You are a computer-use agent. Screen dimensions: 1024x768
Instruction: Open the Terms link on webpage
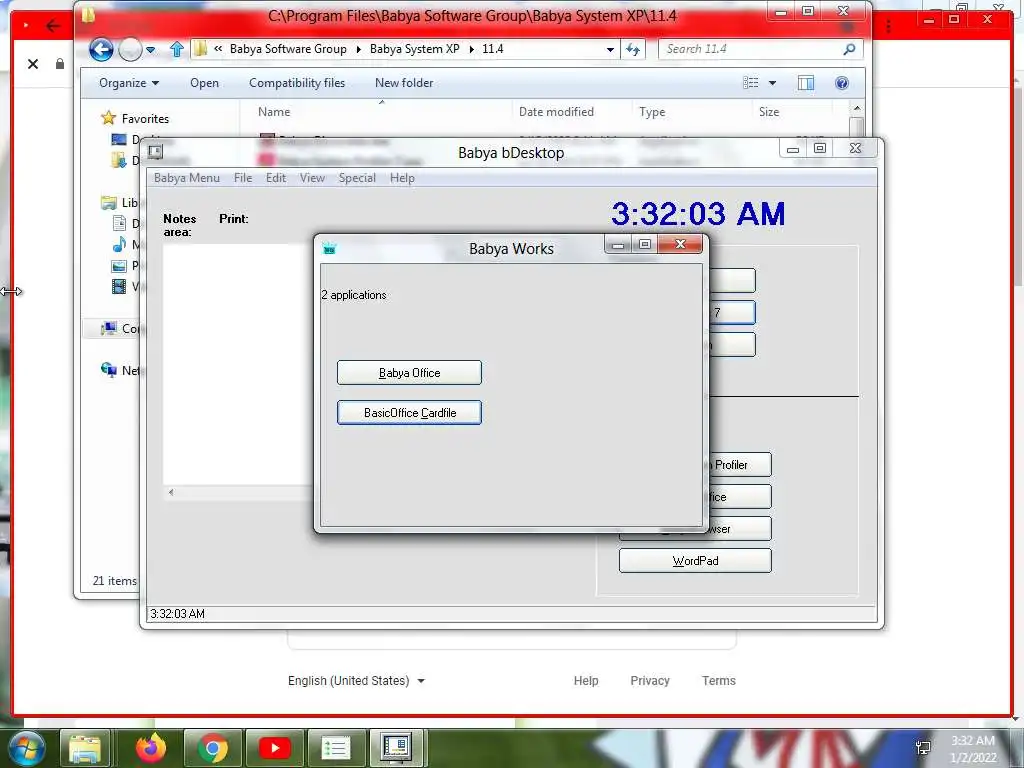pyautogui.click(x=718, y=680)
